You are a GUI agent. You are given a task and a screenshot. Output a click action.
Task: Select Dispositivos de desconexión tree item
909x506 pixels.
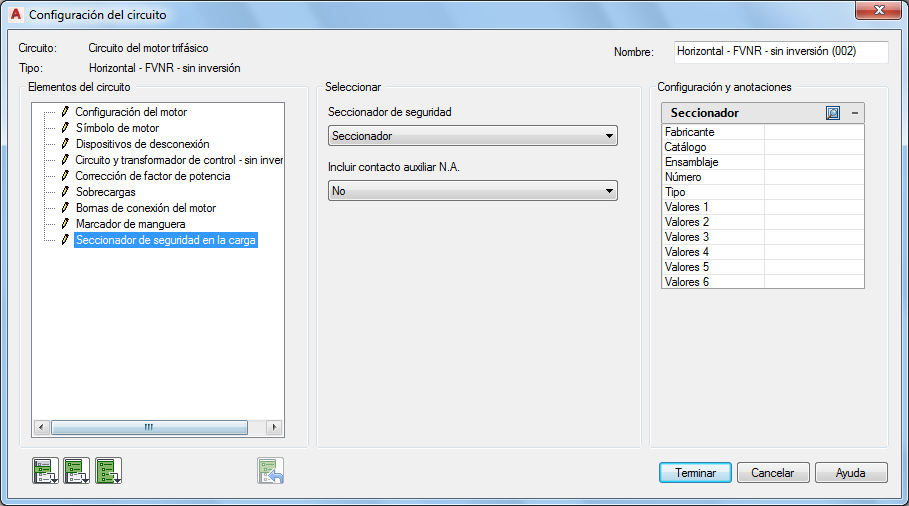point(142,144)
